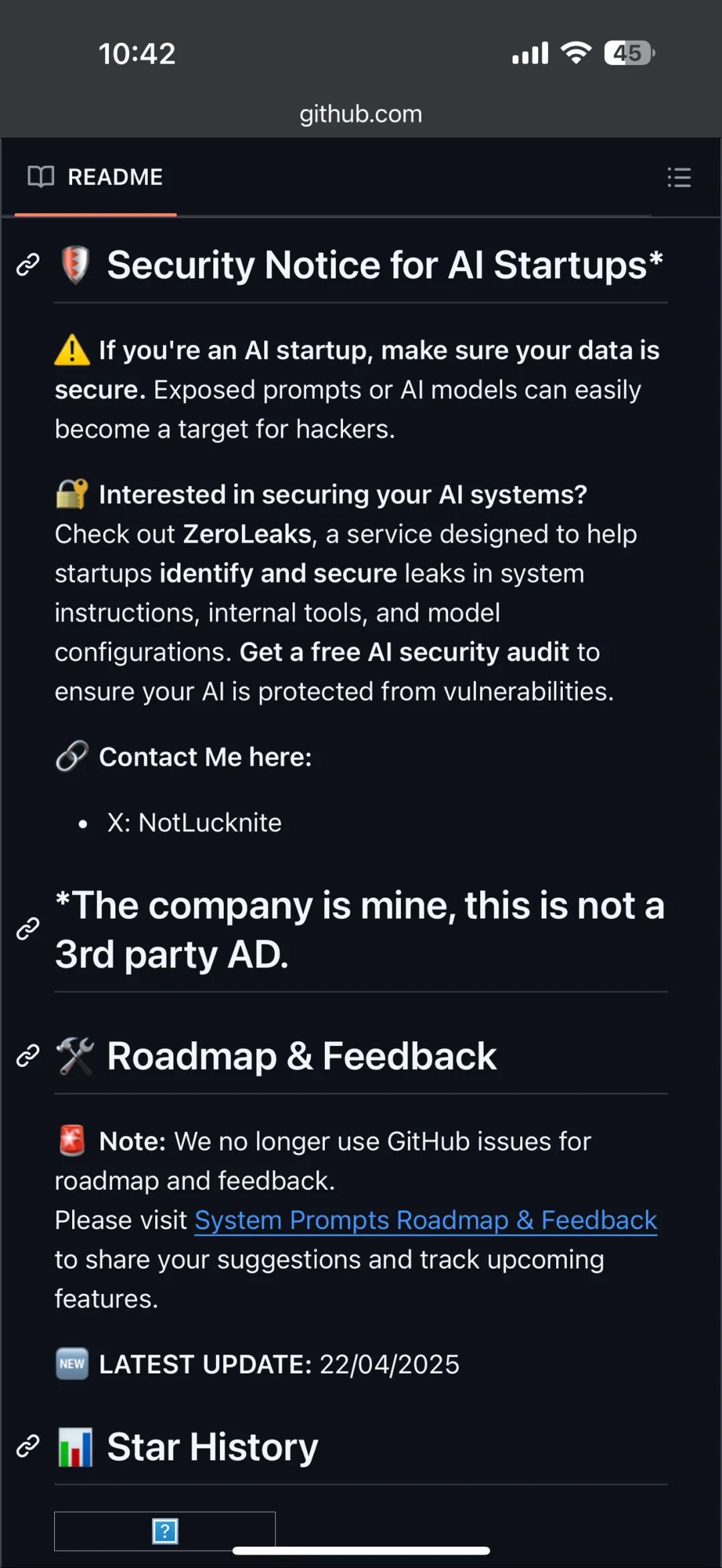Tap the yellow warning triangle icon
The image size is (722, 1568).
[x=72, y=350]
